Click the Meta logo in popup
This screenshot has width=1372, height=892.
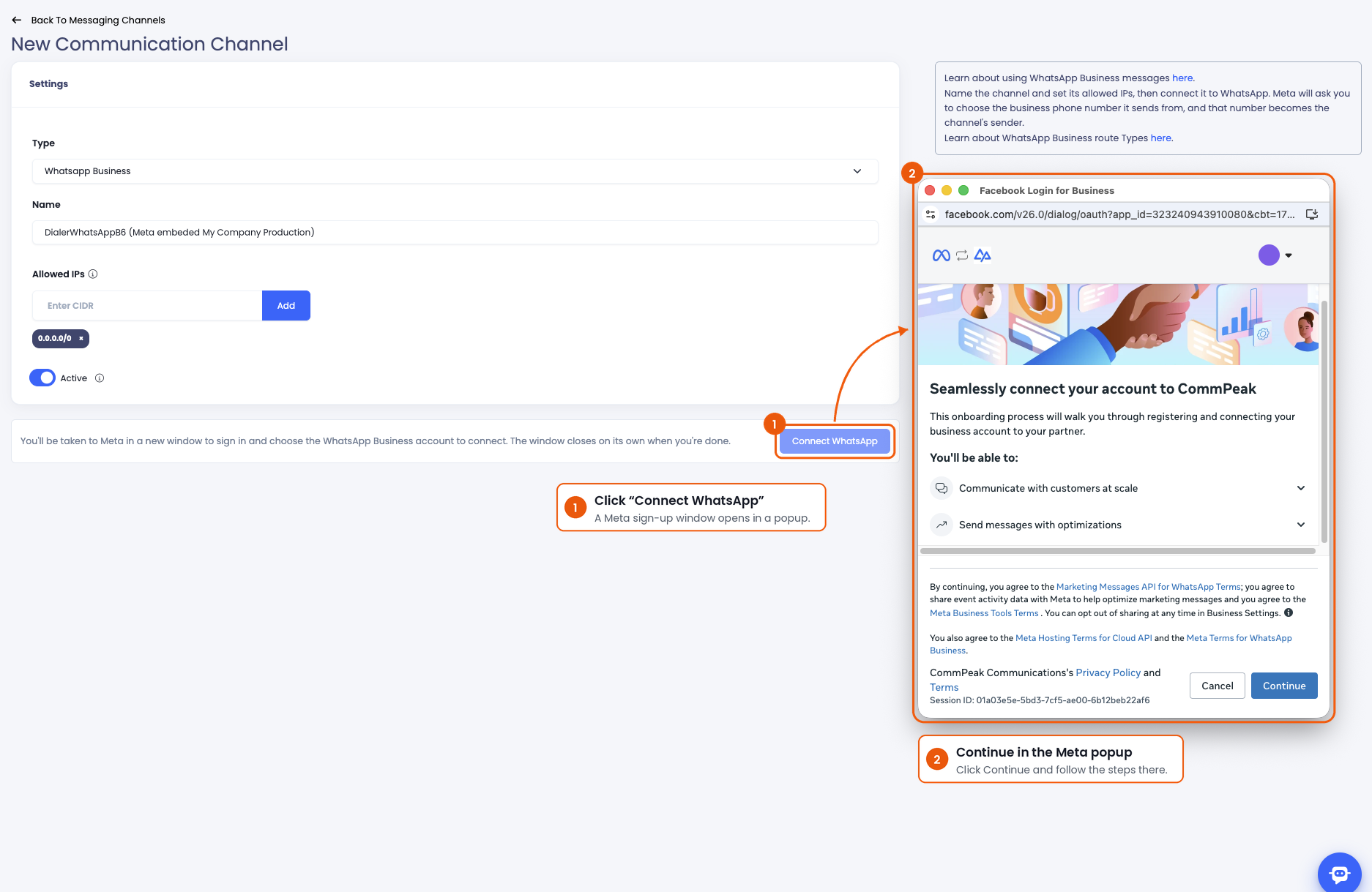[x=942, y=255]
